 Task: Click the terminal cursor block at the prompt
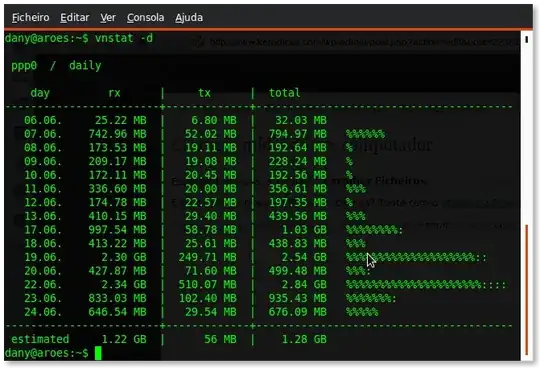(x=98, y=353)
